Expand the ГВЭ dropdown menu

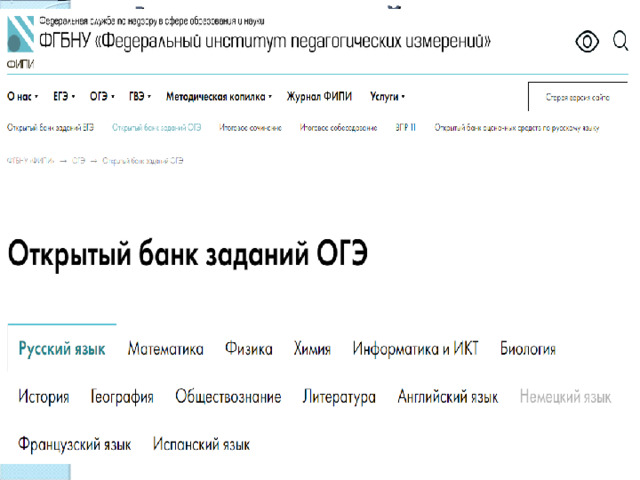140,96
